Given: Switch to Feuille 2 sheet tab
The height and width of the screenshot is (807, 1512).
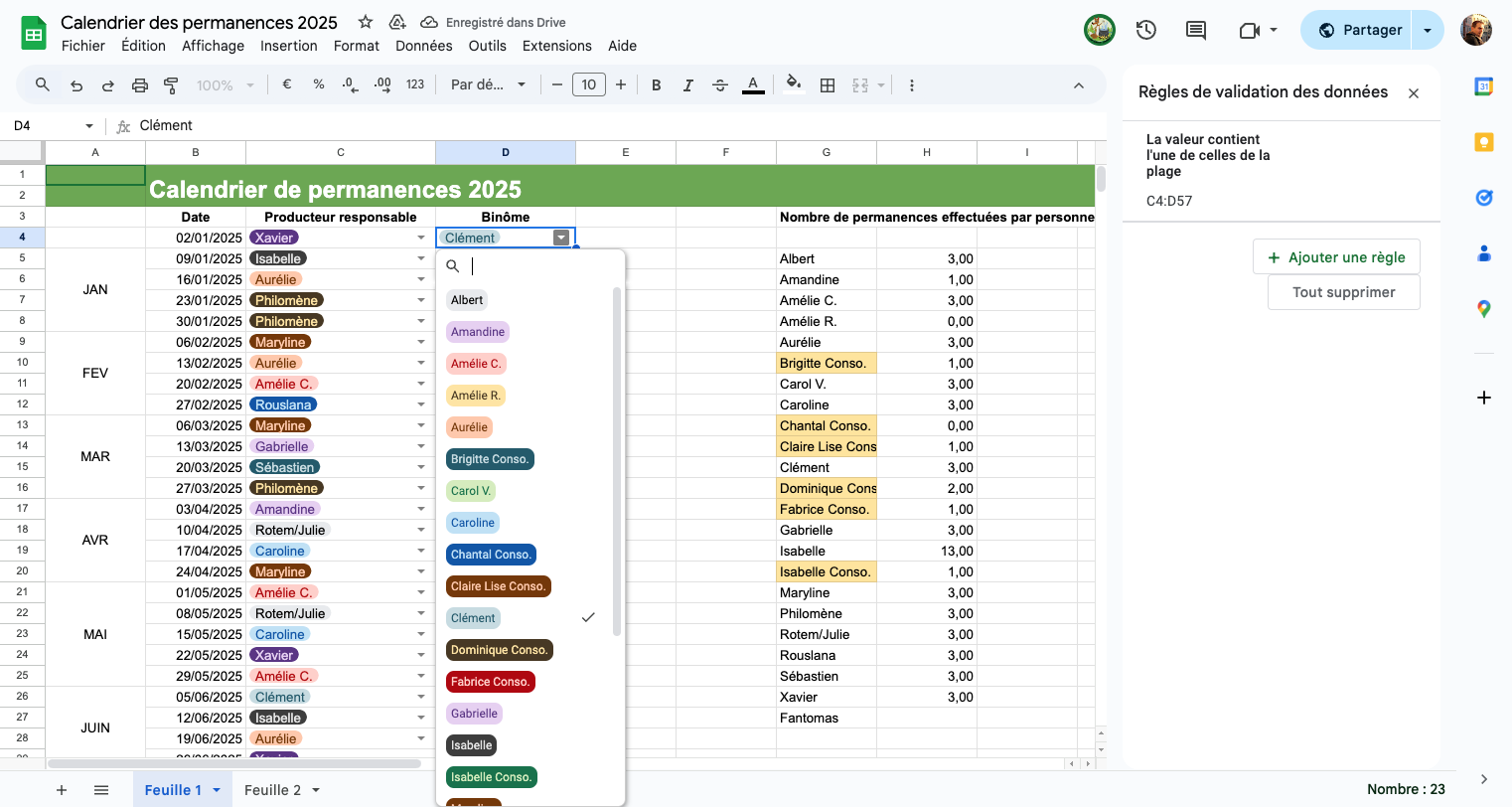Looking at the screenshot, I should tap(272, 790).
